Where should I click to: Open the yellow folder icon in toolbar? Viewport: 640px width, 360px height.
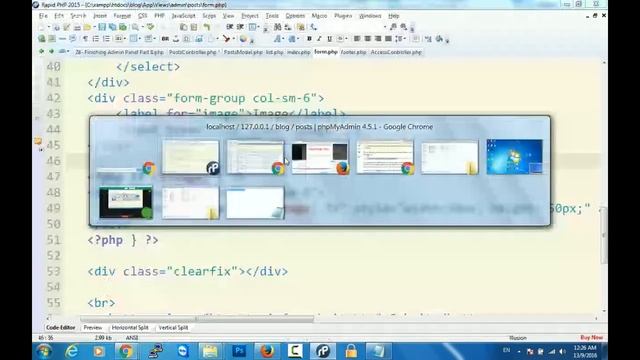tap(87, 27)
